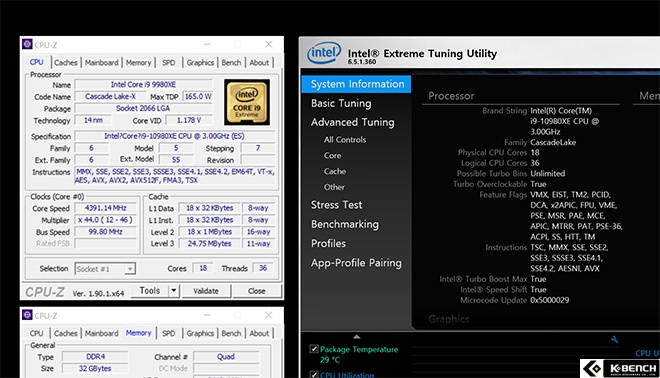Image resolution: width=660 pixels, height=378 pixels.
Task: Click the Tools button in CPU-Z
Action: coord(150,290)
